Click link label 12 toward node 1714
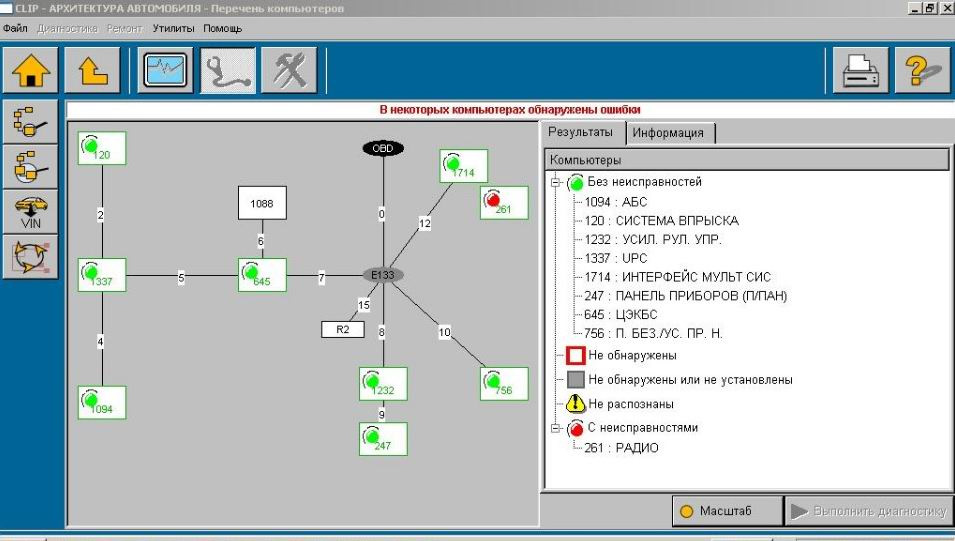 [425, 224]
